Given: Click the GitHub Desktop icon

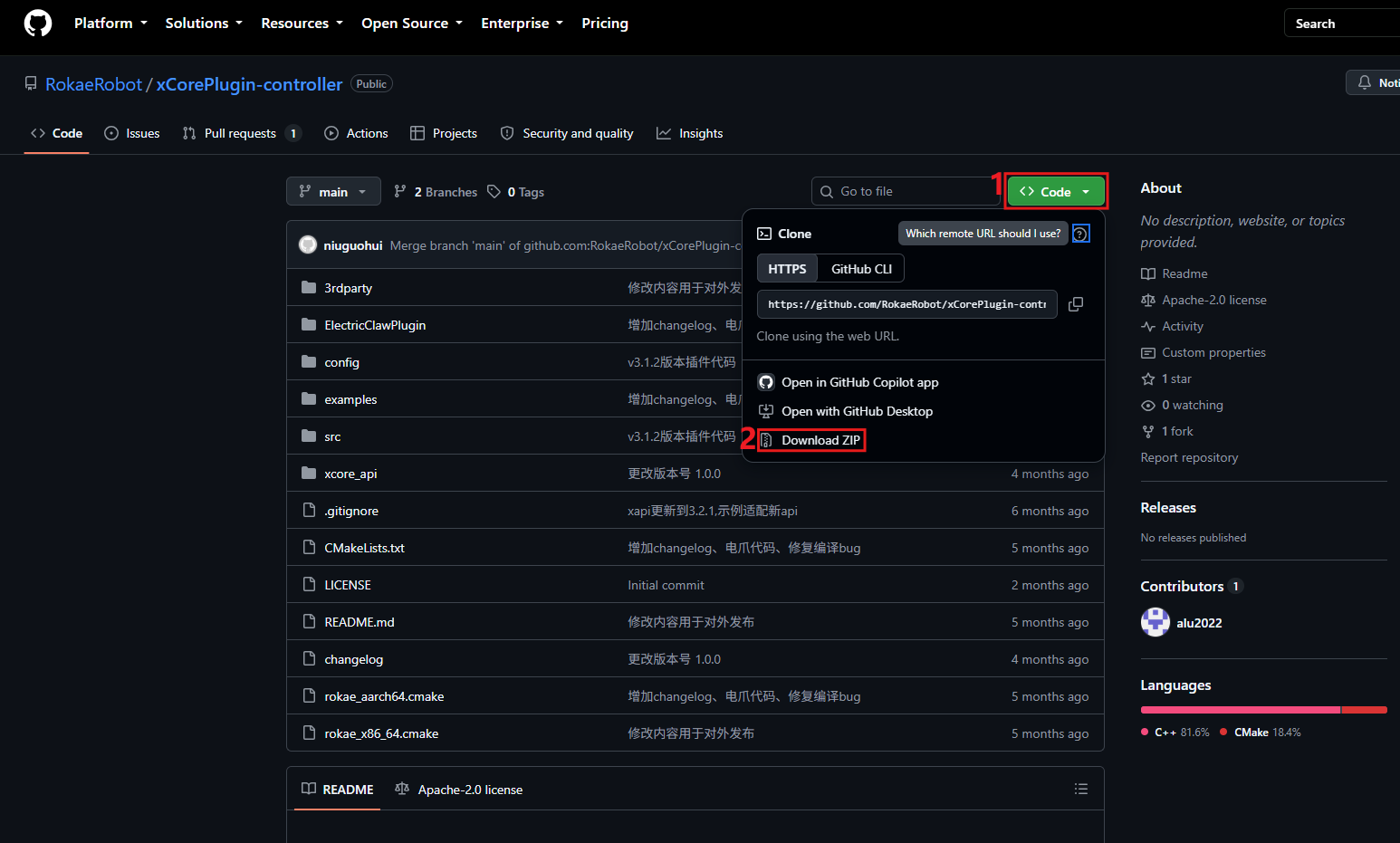Looking at the screenshot, I should point(766,411).
